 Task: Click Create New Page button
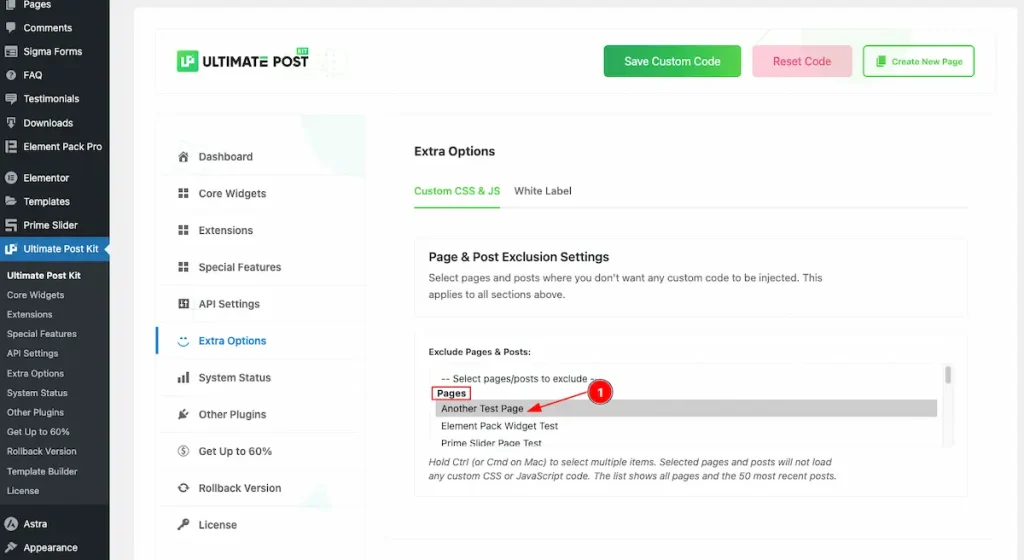pos(918,61)
